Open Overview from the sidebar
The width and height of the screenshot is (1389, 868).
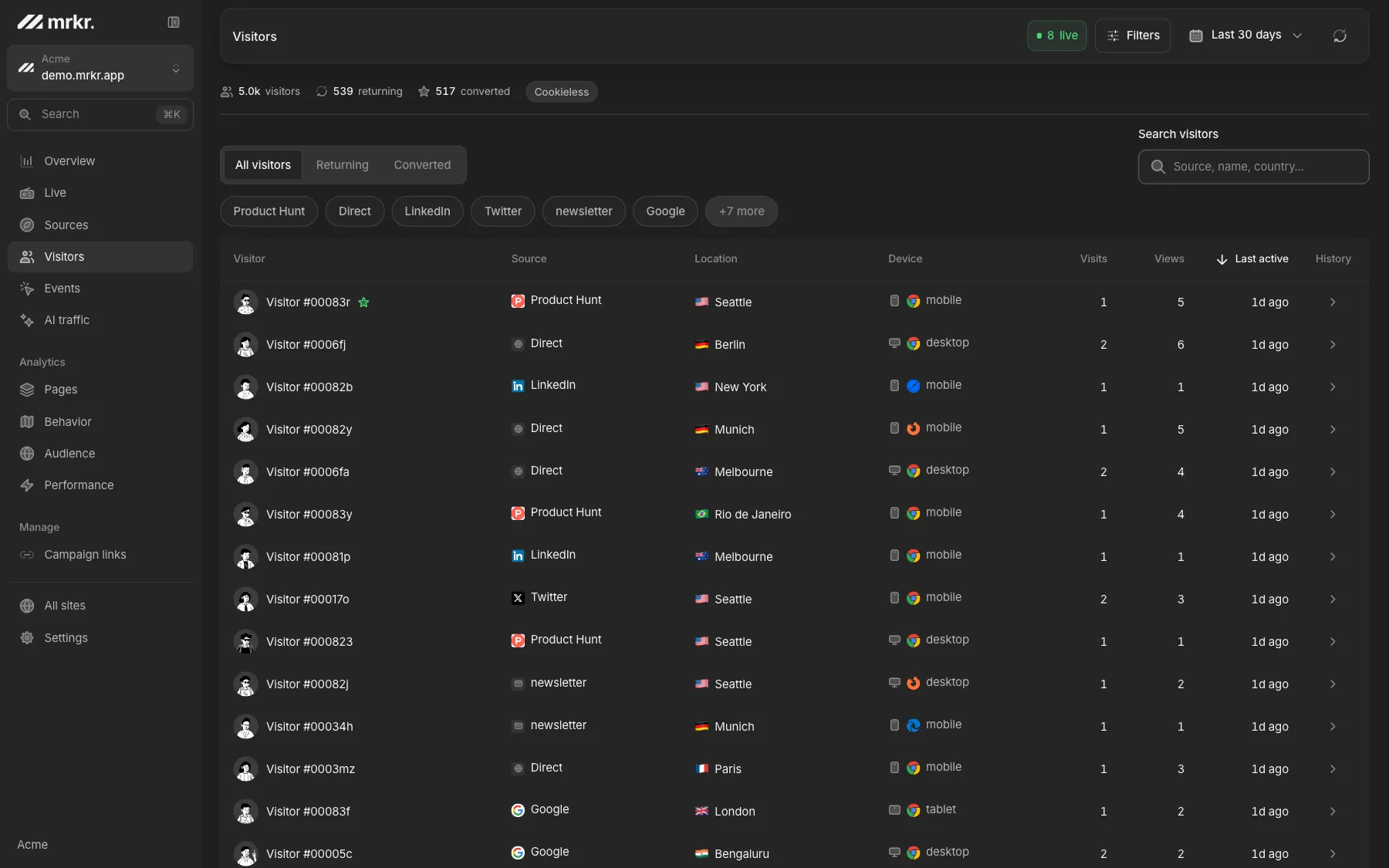coord(100,160)
